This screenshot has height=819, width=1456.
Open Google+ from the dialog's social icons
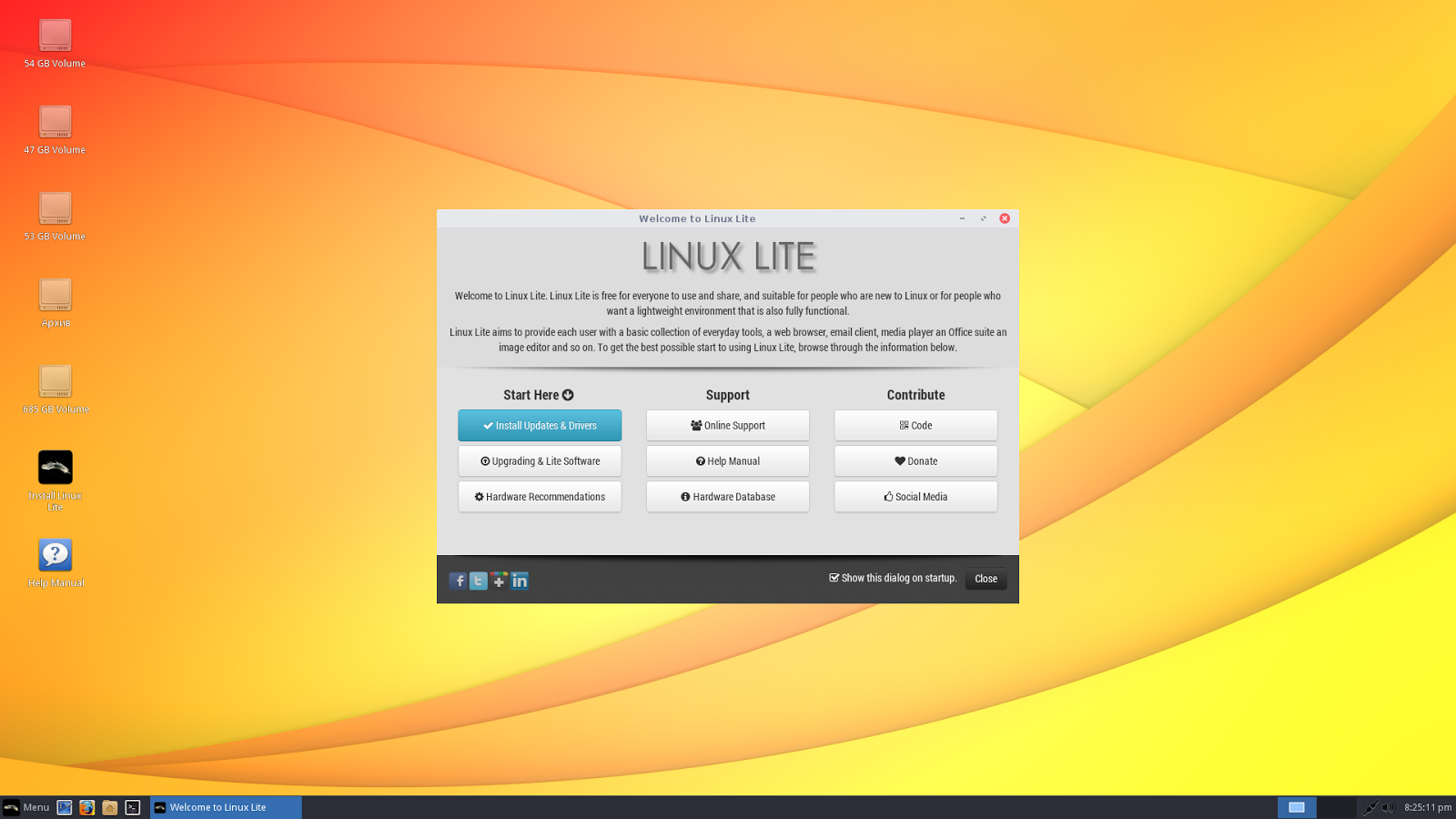point(499,580)
